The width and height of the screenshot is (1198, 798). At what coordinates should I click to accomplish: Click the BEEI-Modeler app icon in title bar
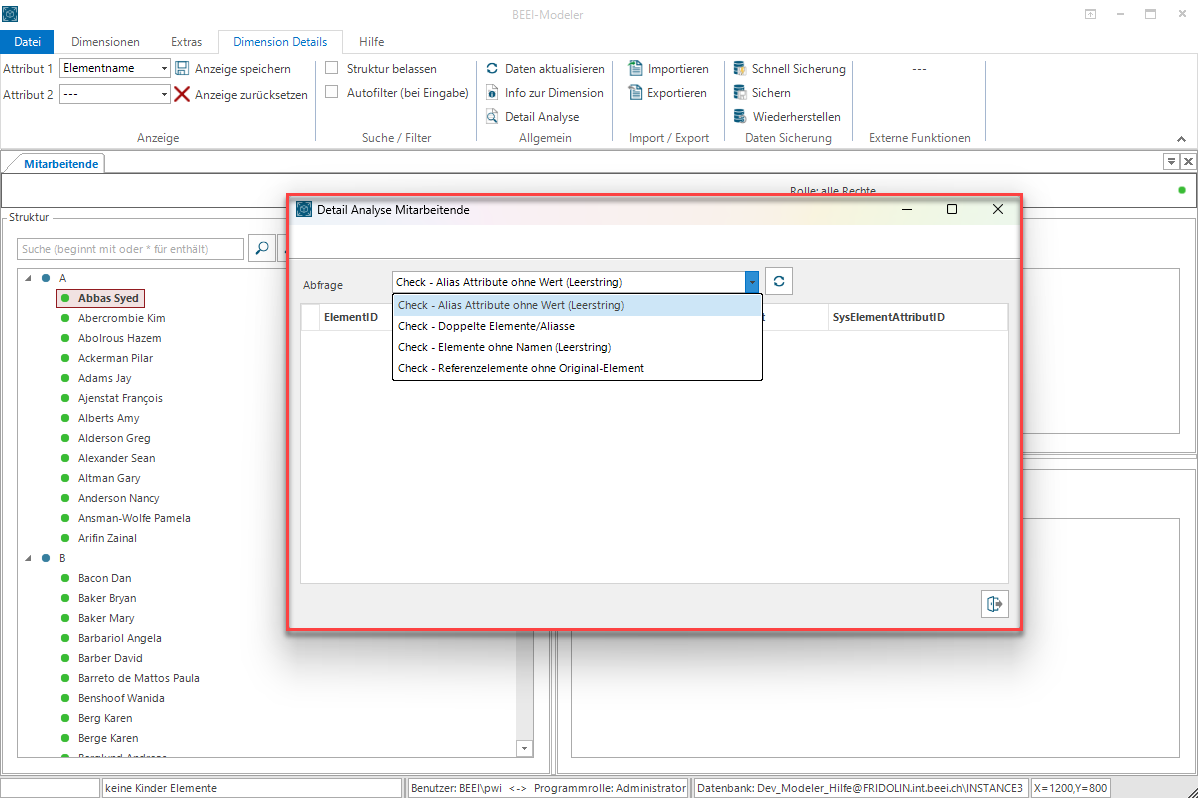(10, 14)
